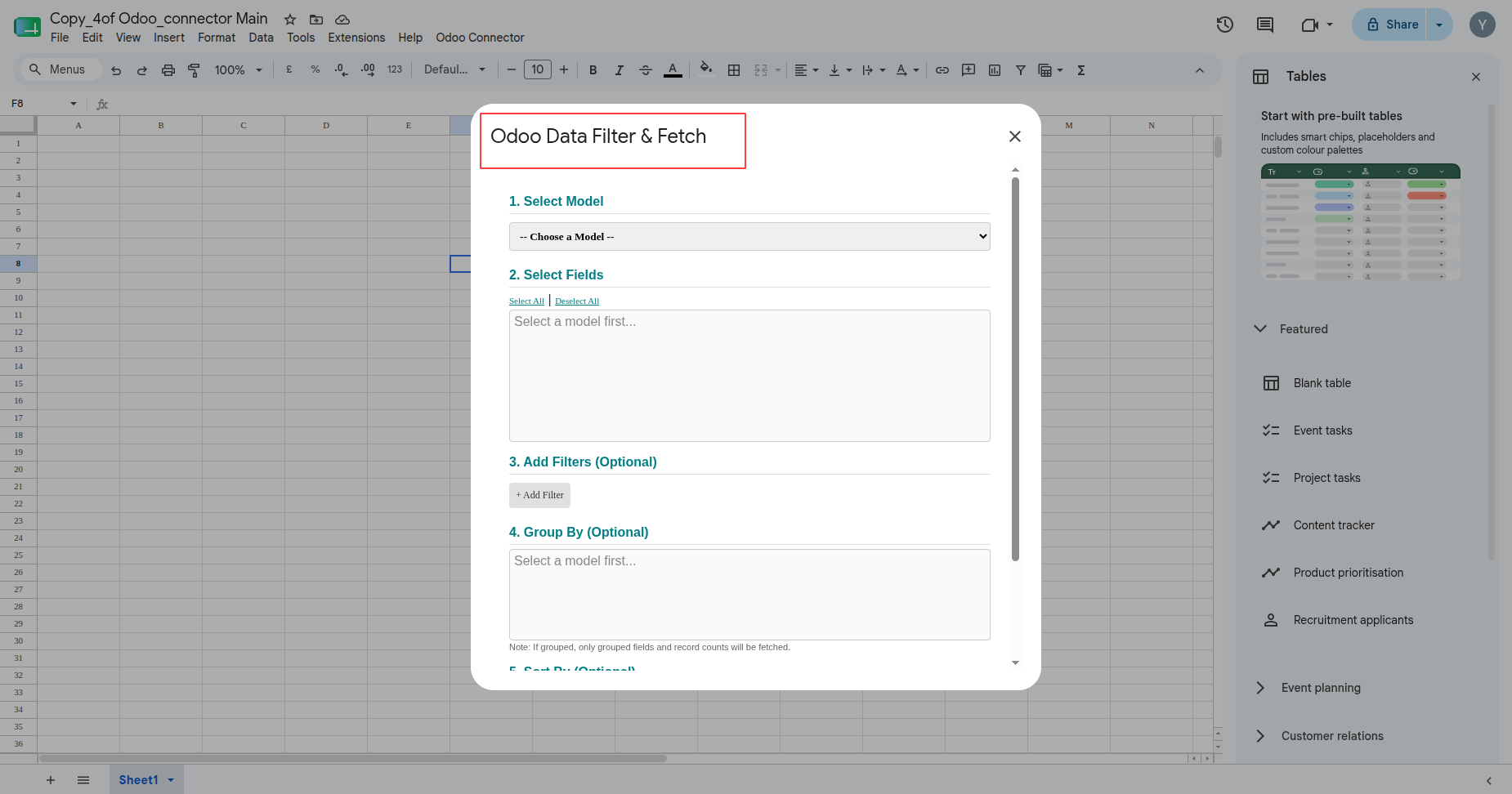The image size is (1512, 794).
Task: Open the text wrapping dropdown
Action: coord(874,70)
